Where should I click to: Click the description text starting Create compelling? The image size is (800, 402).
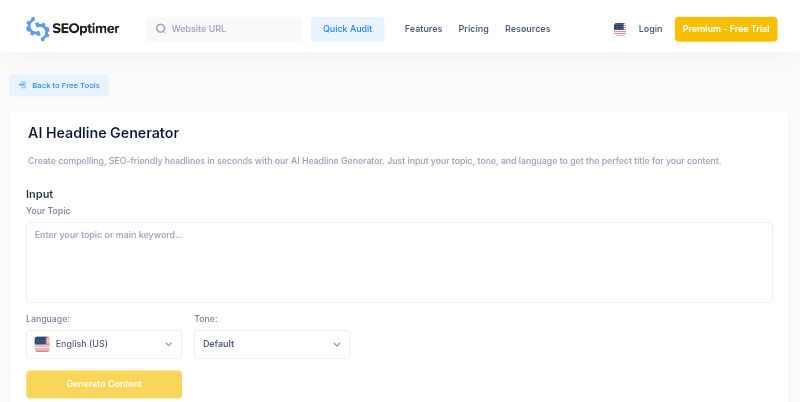pos(374,161)
